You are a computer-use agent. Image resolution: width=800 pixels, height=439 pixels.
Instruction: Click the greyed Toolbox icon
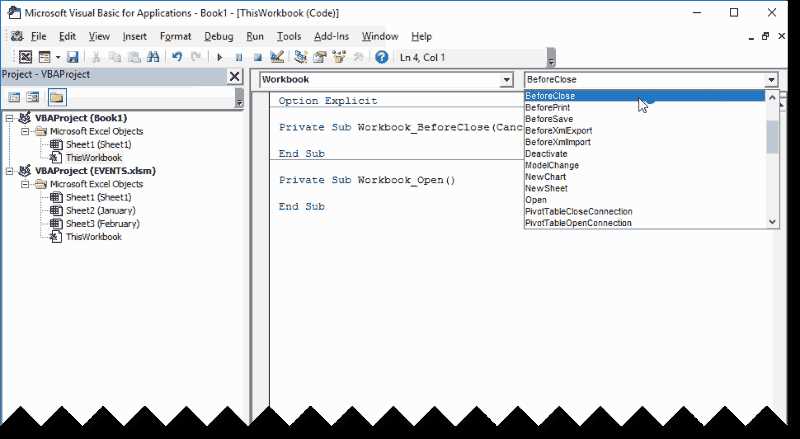[x=358, y=57]
